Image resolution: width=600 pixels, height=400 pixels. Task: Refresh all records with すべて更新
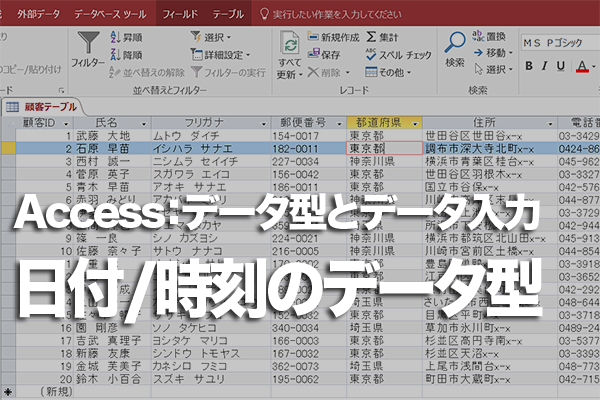[290, 55]
